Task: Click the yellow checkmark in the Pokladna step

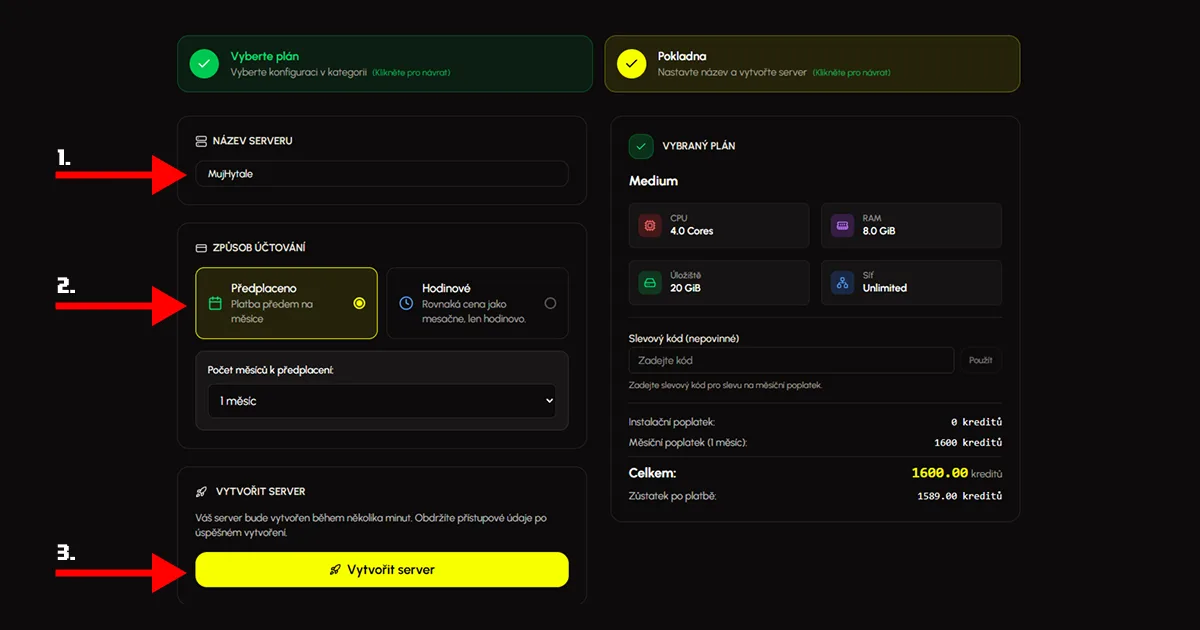Action: [x=631, y=63]
